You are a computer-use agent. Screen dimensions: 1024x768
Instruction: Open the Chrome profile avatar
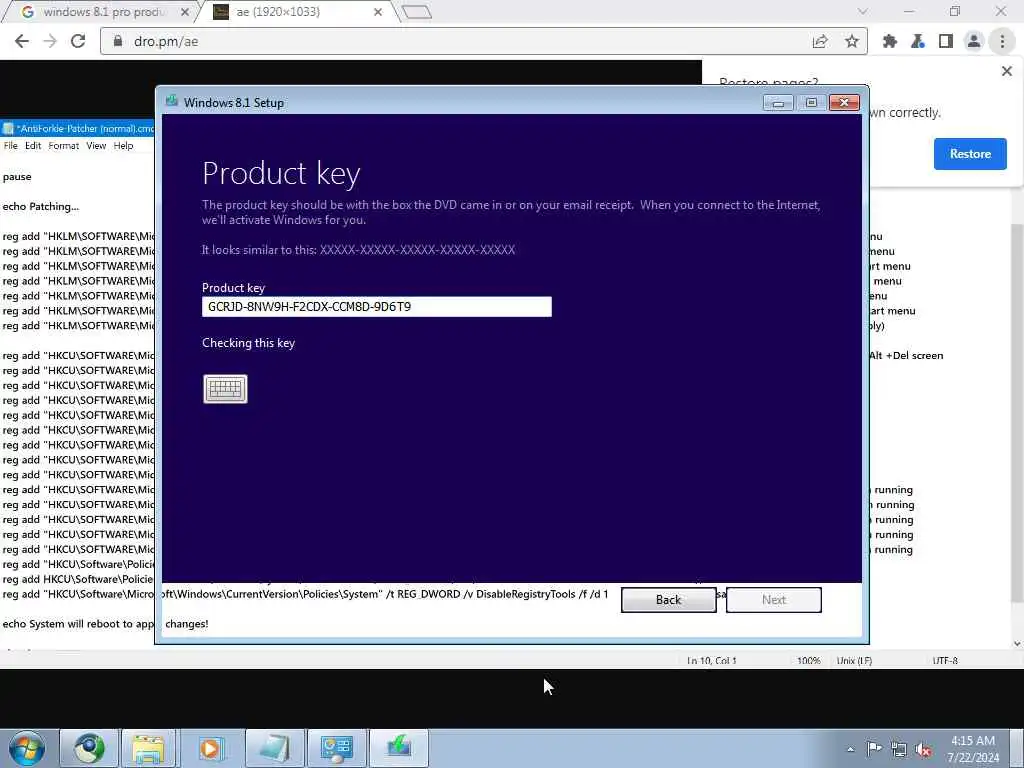pyautogui.click(x=974, y=41)
